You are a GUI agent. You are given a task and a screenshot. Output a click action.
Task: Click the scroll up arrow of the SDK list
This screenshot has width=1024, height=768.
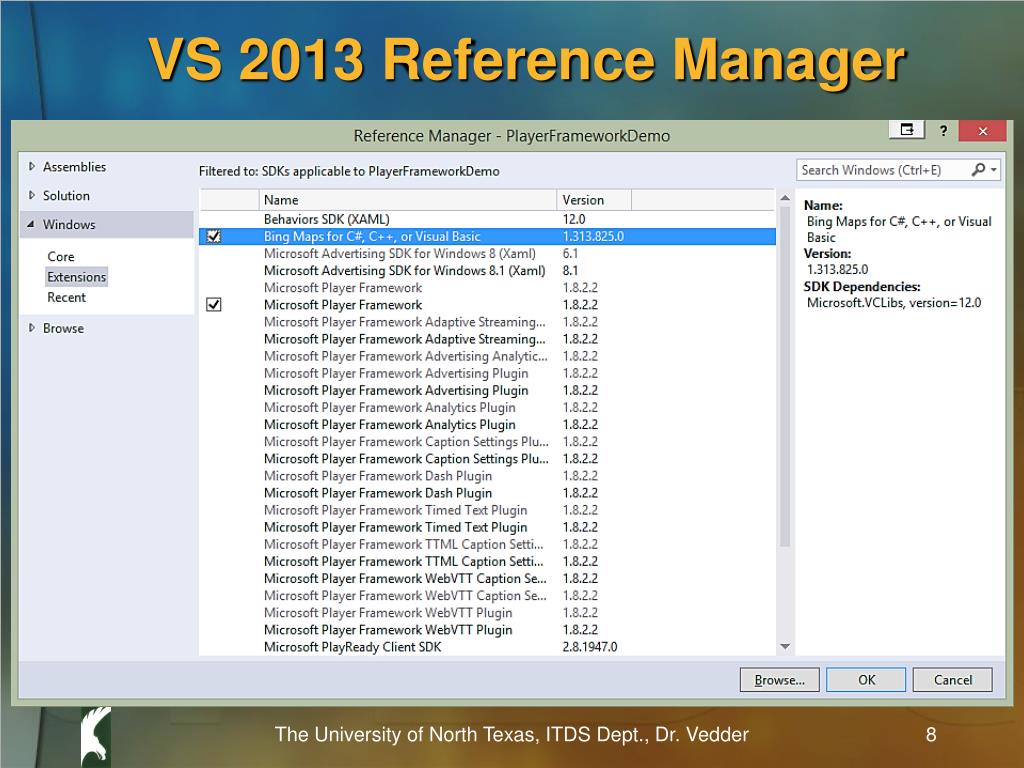[x=785, y=197]
